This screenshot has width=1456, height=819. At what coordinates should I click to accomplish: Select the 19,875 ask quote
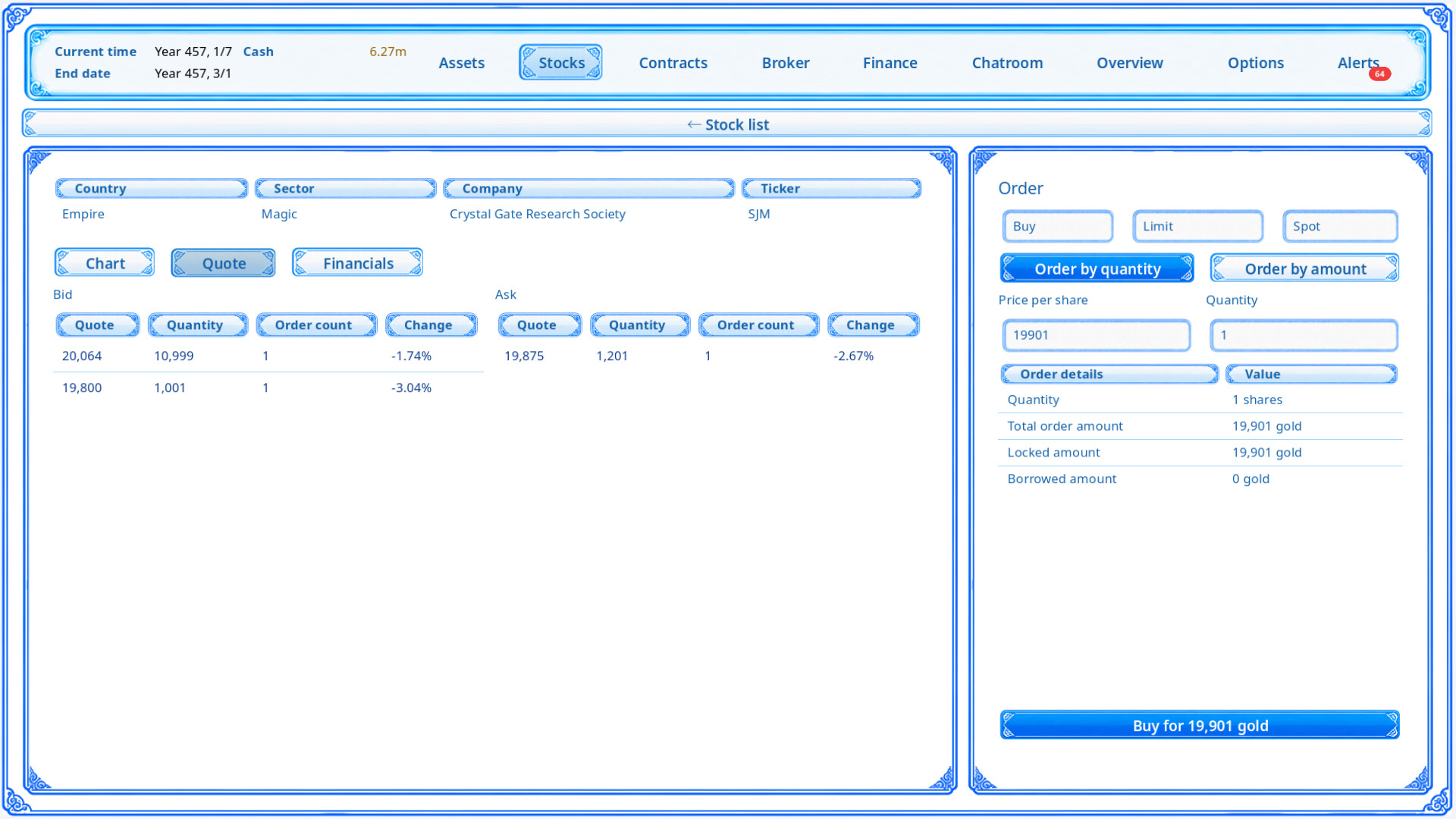(x=524, y=356)
